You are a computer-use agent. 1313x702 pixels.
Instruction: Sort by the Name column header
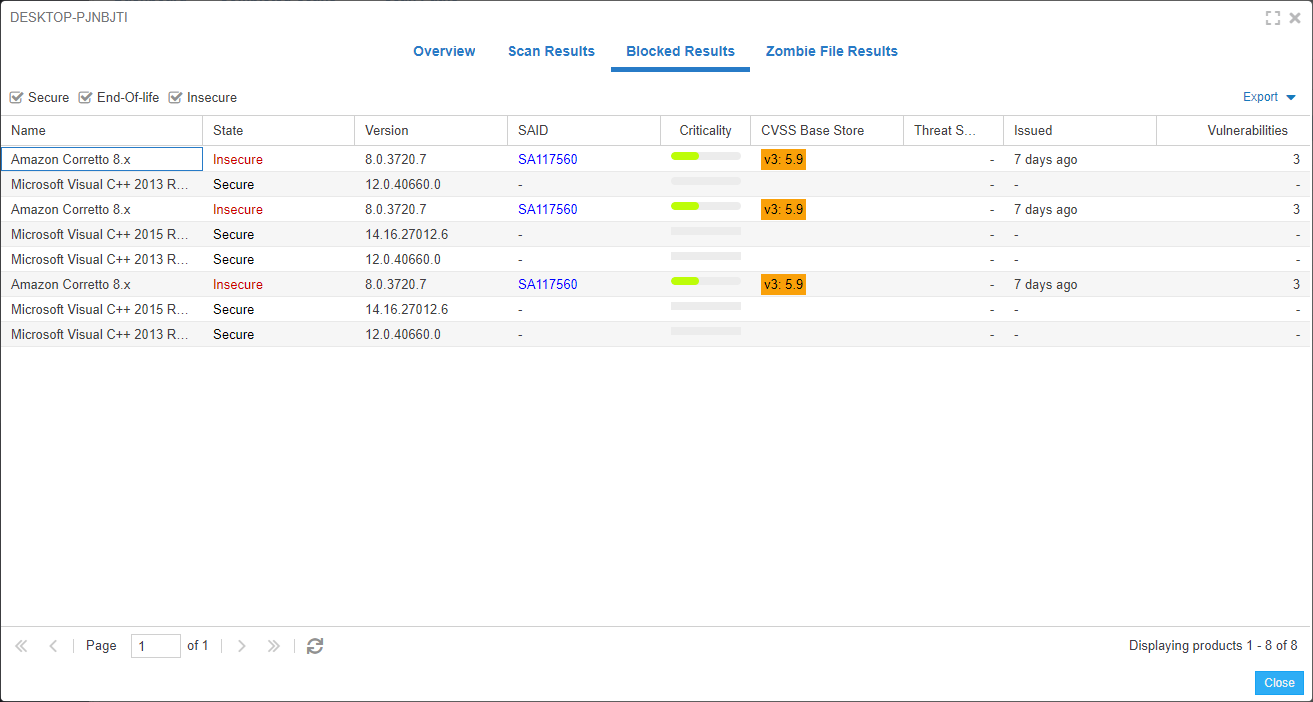pyautogui.click(x=28, y=130)
